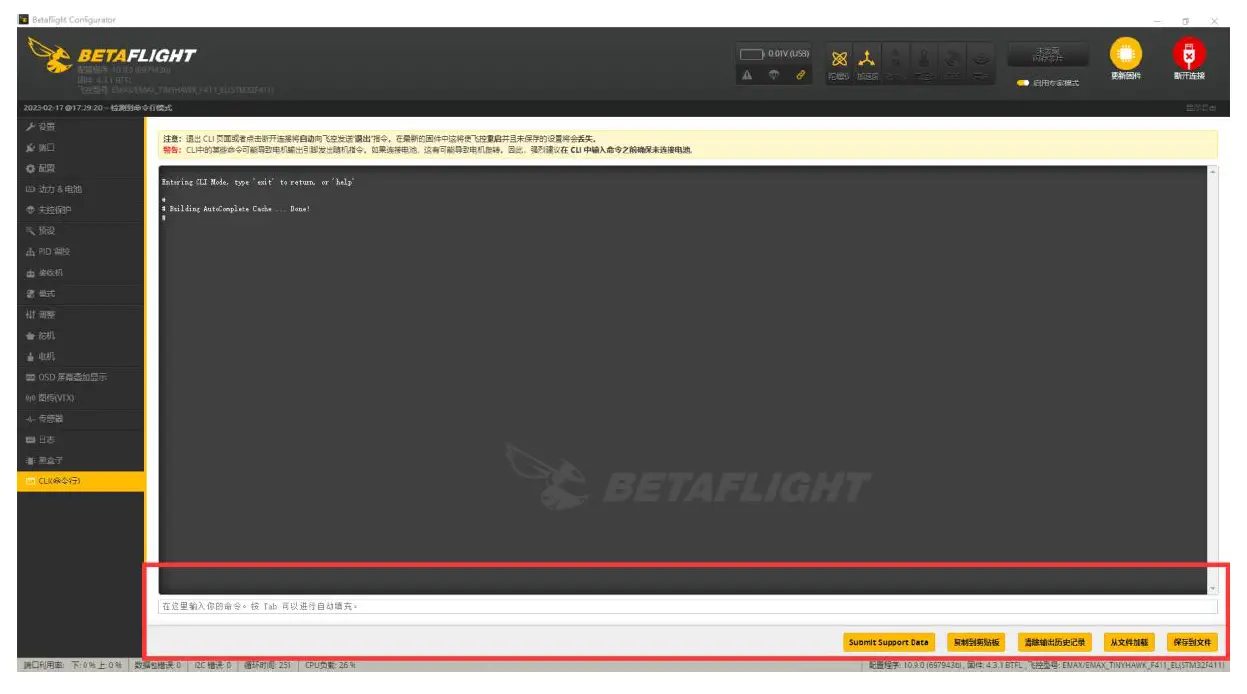This screenshot has width=1247, height=694.
Task: Click the 保存到文件 save to file button
Action: (1192, 642)
